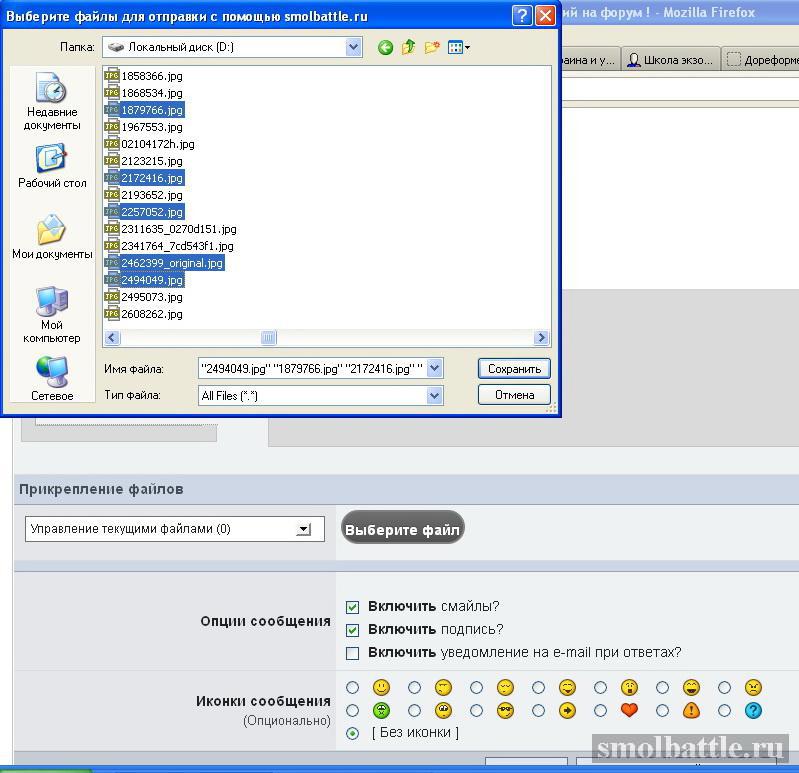
Task: Click the dialog help question mark icon
Action: click(x=522, y=16)
